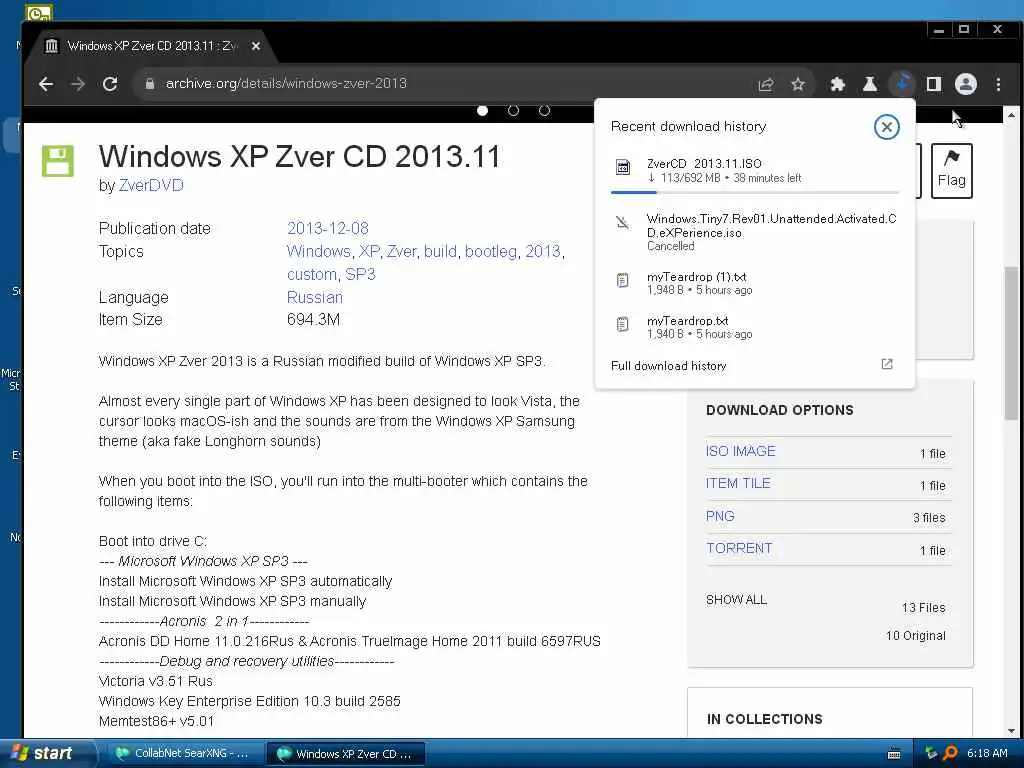Viewport: 1024px width, 768px height.
Task: Click the browser forward arrow
Action: [78, 84]
